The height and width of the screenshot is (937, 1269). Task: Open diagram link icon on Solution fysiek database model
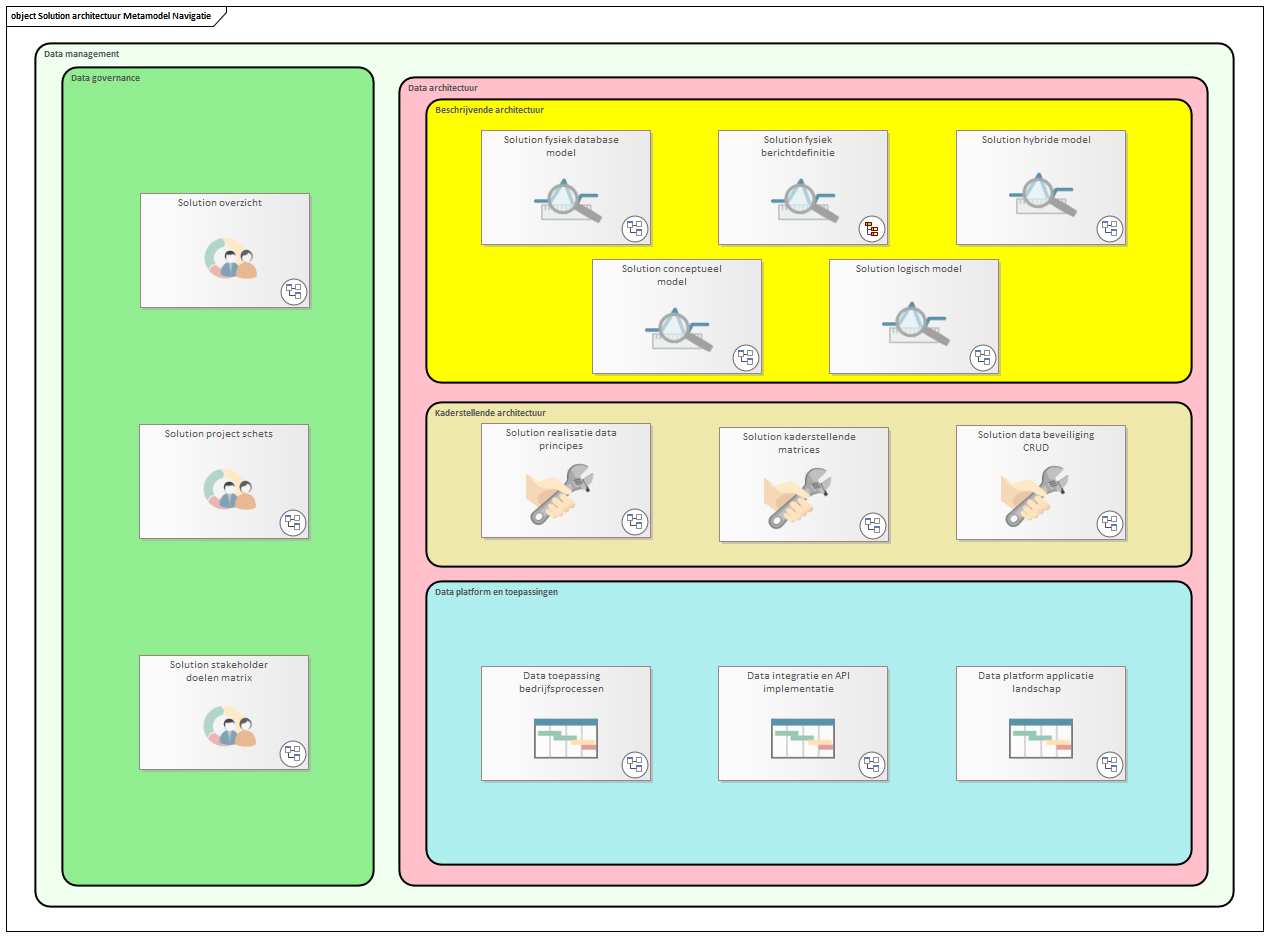[x=635, y=229]
